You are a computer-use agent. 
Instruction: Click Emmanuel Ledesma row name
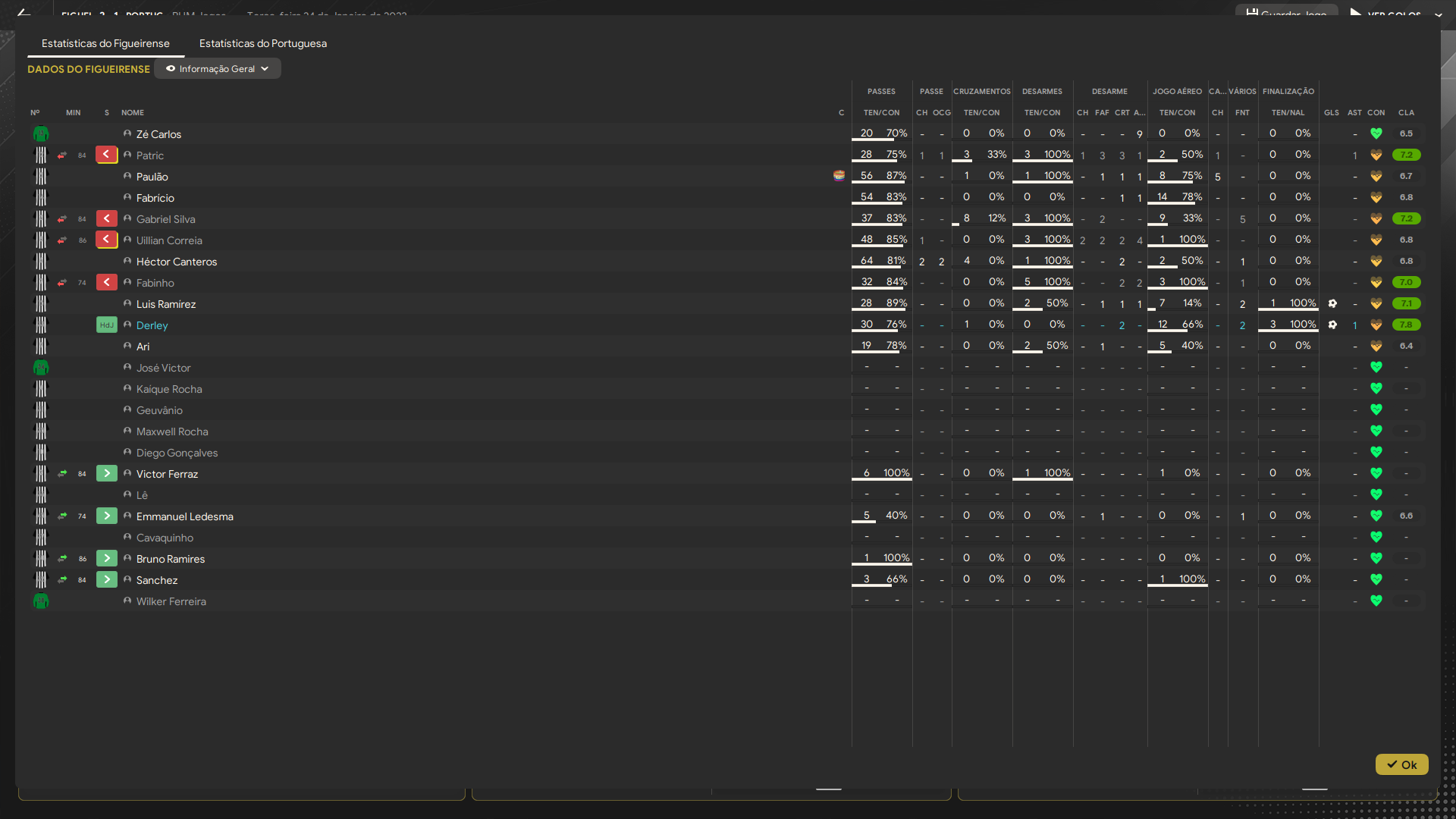[x=184, y=516]
